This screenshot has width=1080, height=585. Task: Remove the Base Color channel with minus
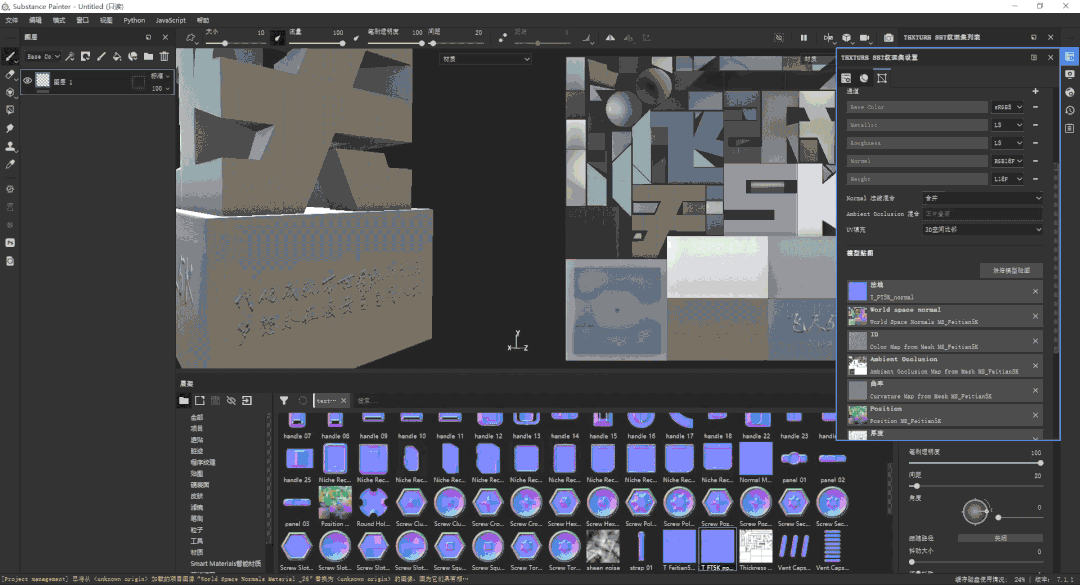coord(1035,107)
